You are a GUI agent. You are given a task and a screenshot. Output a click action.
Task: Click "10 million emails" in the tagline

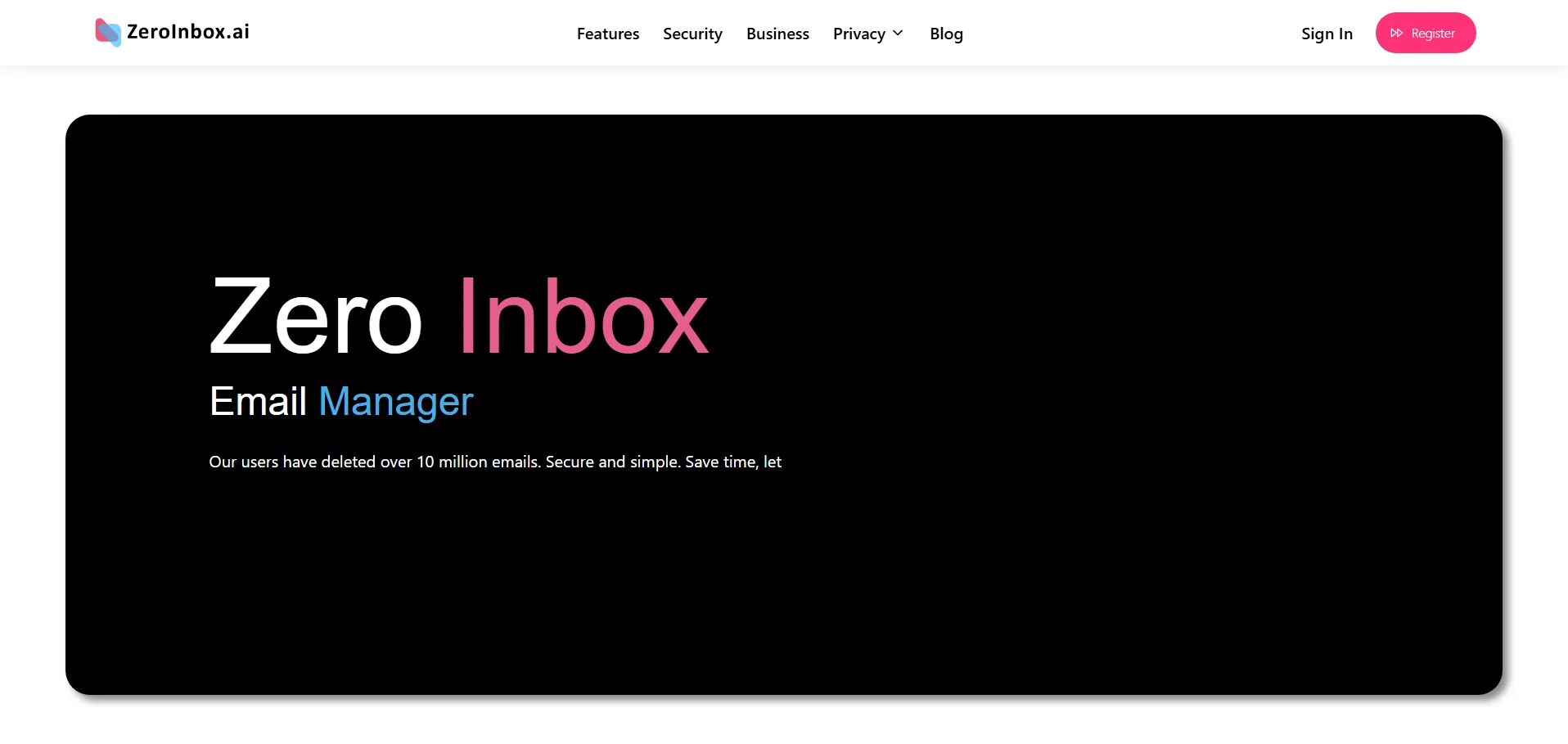478,462
